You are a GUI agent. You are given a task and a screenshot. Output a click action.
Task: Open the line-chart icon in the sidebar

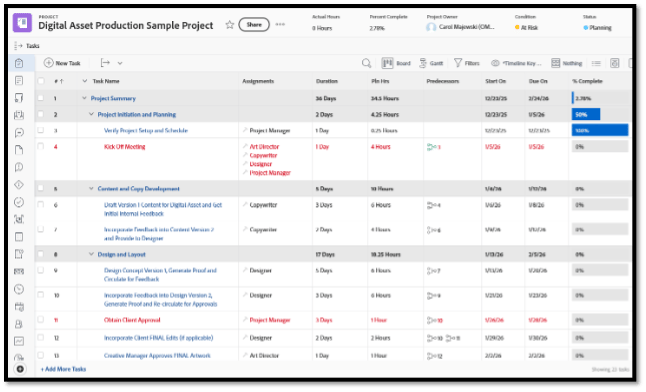(x=19, y=341)
